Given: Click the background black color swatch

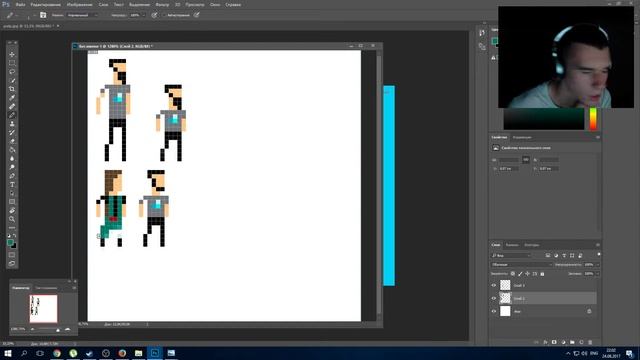Looking at the screenshot, I should (x=14, y=246).
